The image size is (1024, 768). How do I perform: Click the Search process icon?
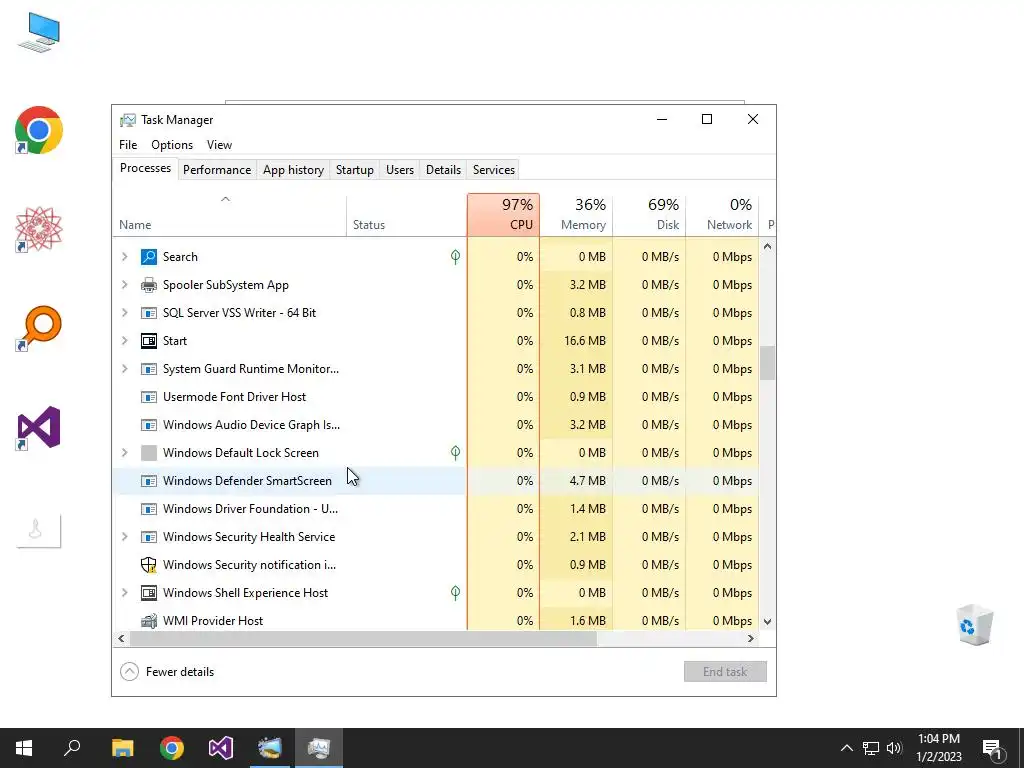click(149, 257)
